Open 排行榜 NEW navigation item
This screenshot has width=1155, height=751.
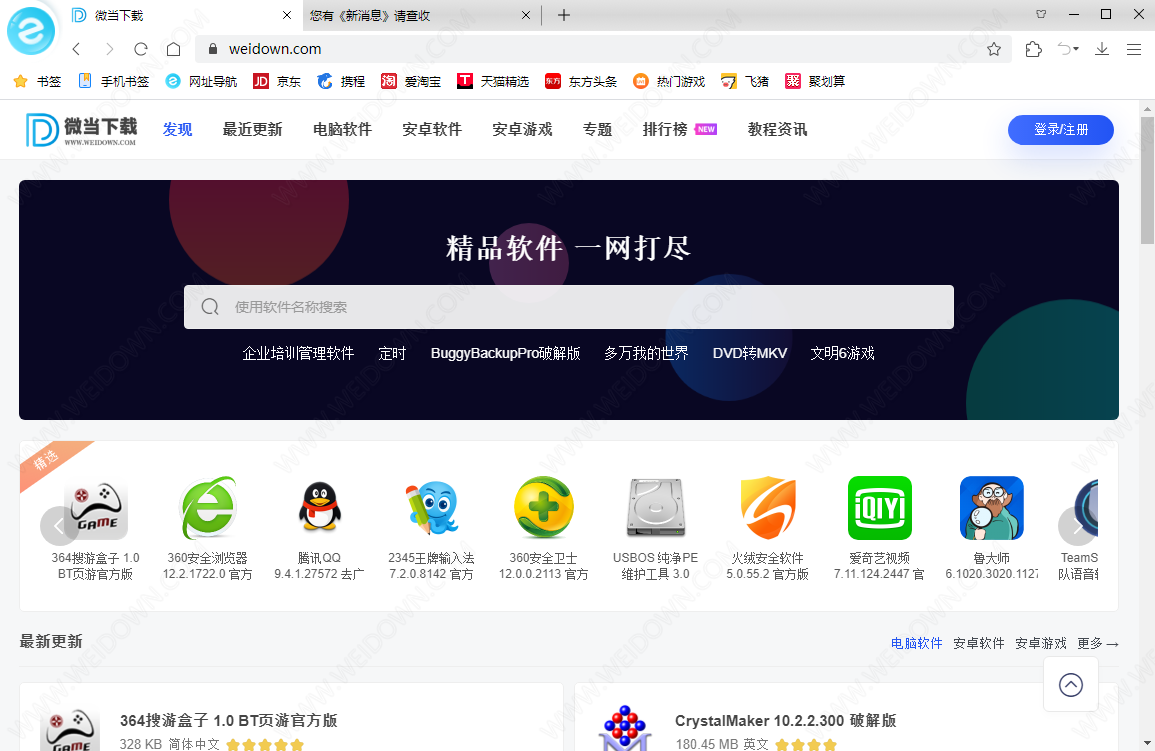click(x=679, y=130)
